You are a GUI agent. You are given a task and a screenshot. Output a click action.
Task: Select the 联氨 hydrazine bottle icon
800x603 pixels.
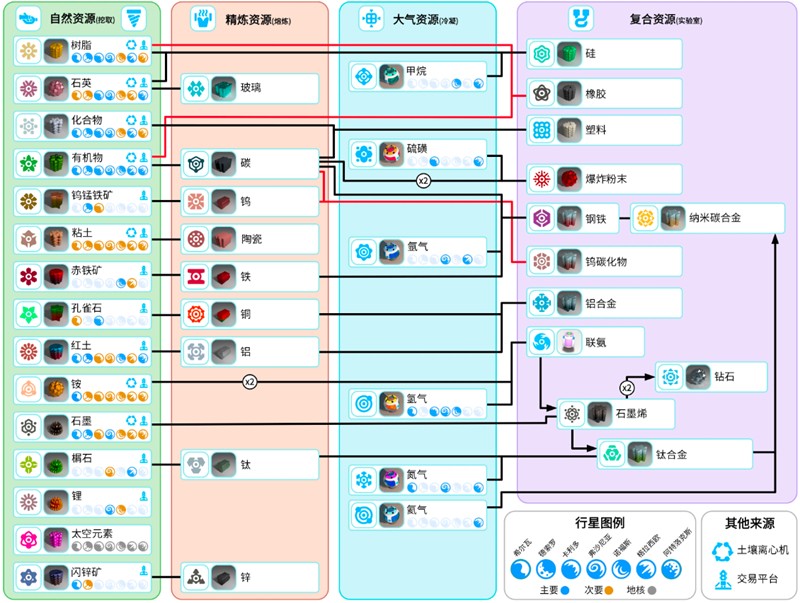tap(569, 342)
